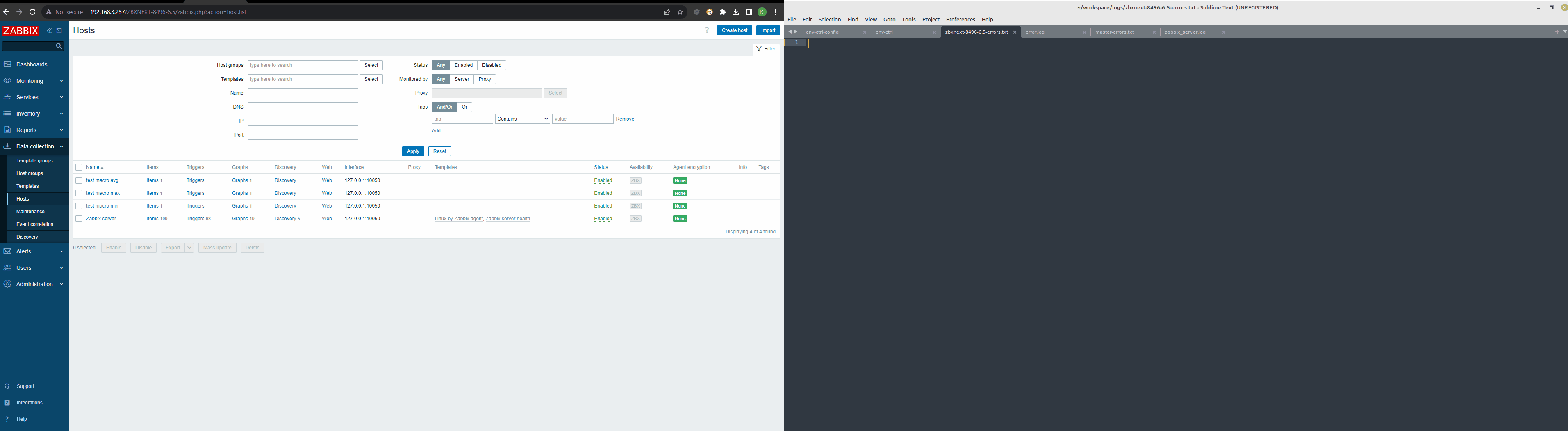Switch tag filter mode to Or
This screenshot has height=431, width=1568.
[x=464, y=107]
